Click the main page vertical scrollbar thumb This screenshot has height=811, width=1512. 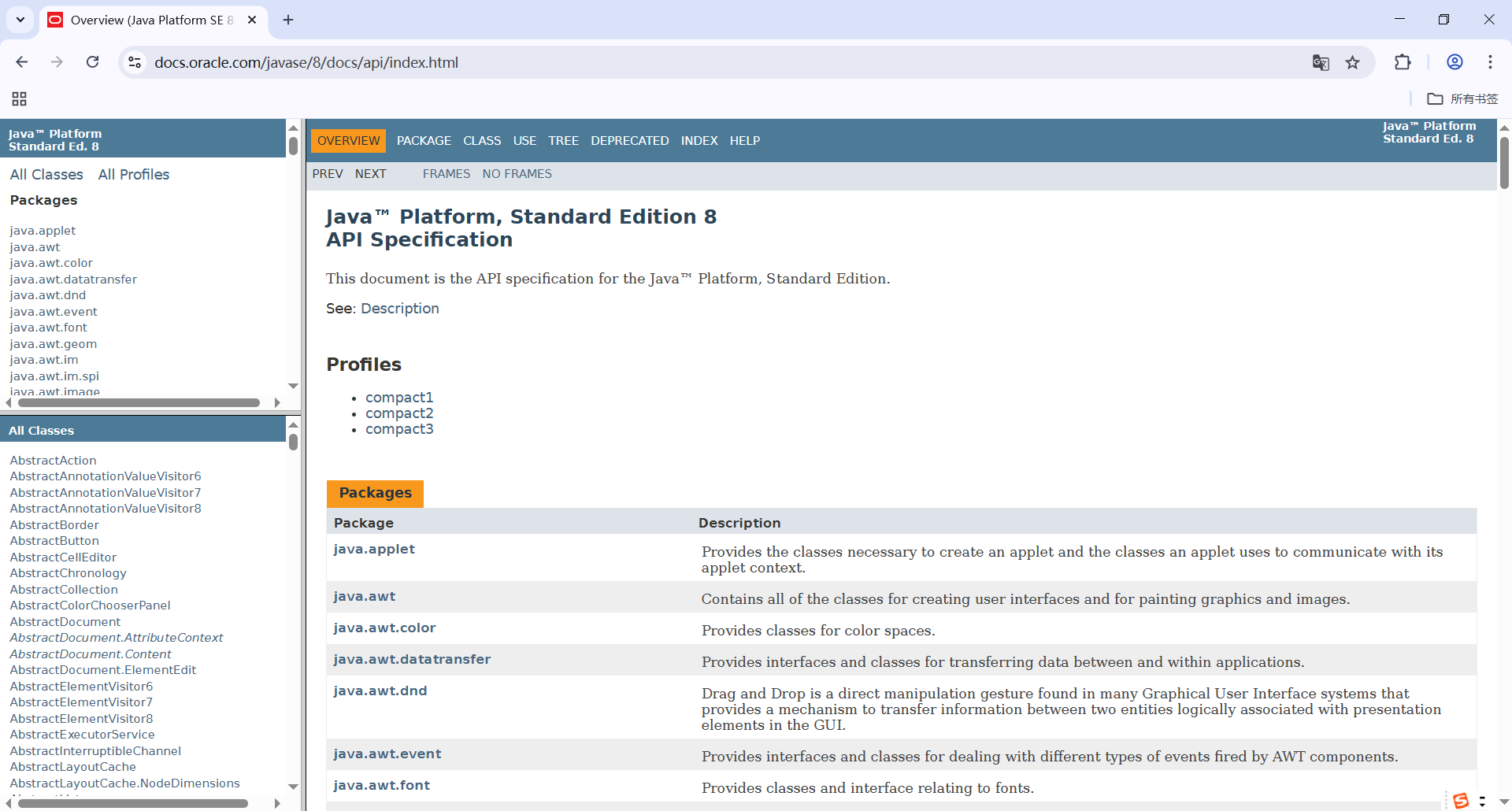1504,163
